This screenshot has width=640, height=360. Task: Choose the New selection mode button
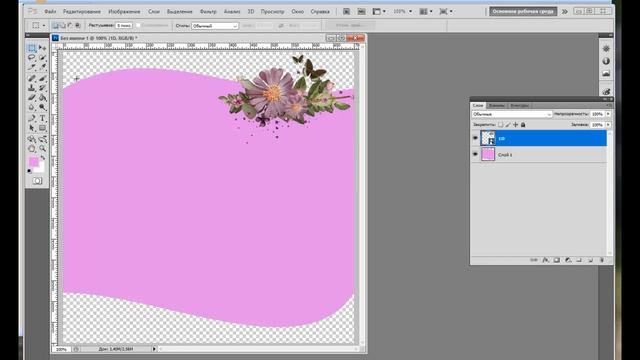[56, 25]
